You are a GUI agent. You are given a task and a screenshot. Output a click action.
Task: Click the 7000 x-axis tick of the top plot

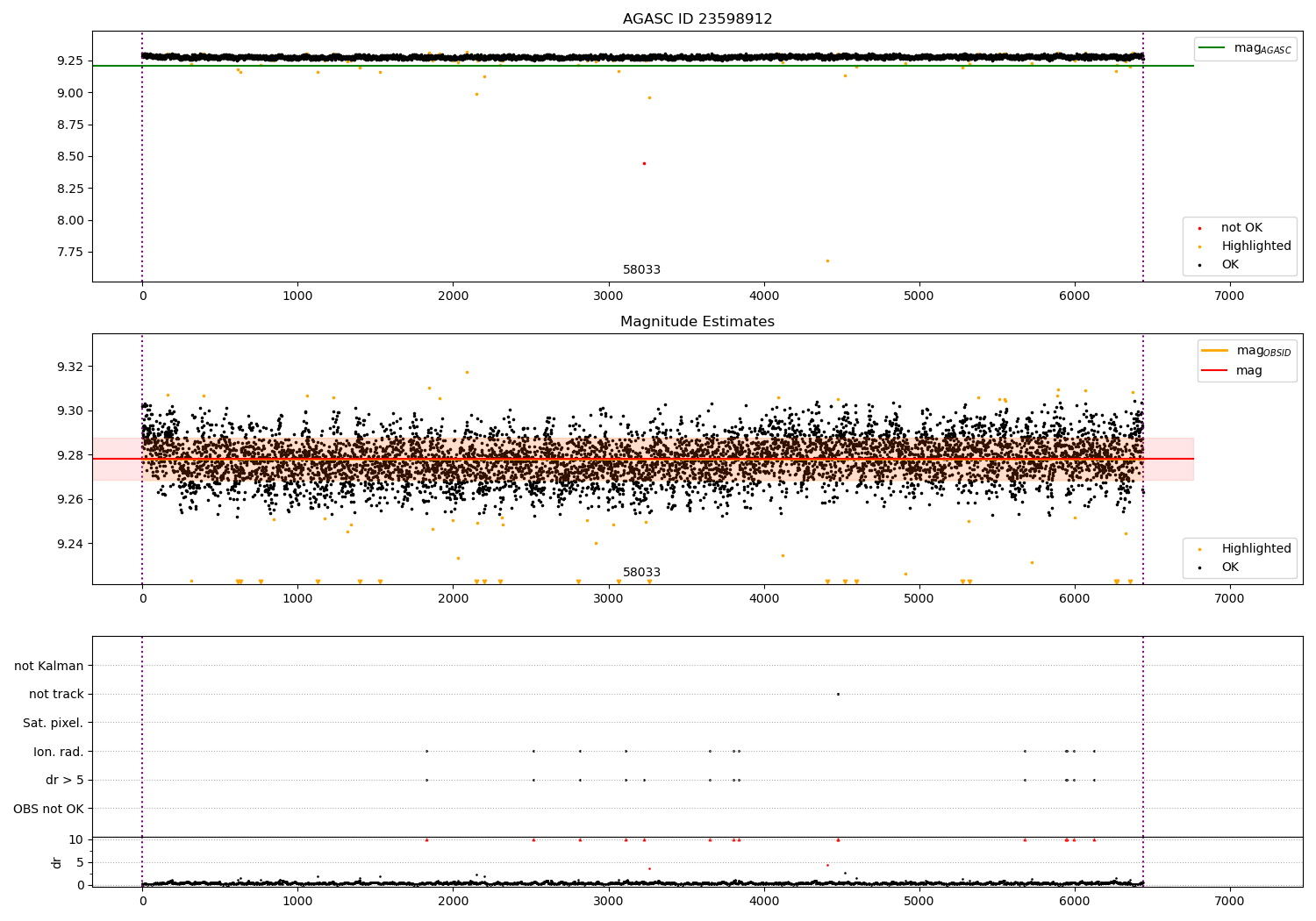tap(1230, 296)
